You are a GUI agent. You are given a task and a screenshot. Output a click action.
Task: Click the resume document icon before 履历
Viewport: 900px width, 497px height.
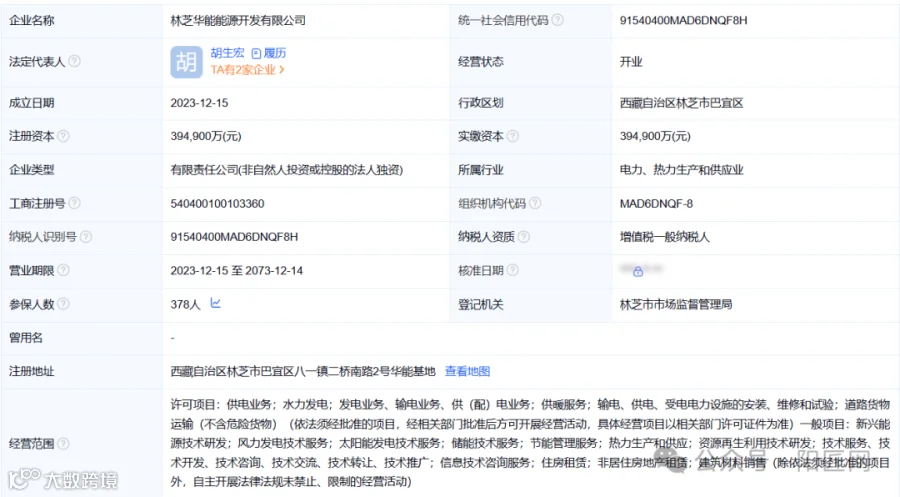point(256,53)
